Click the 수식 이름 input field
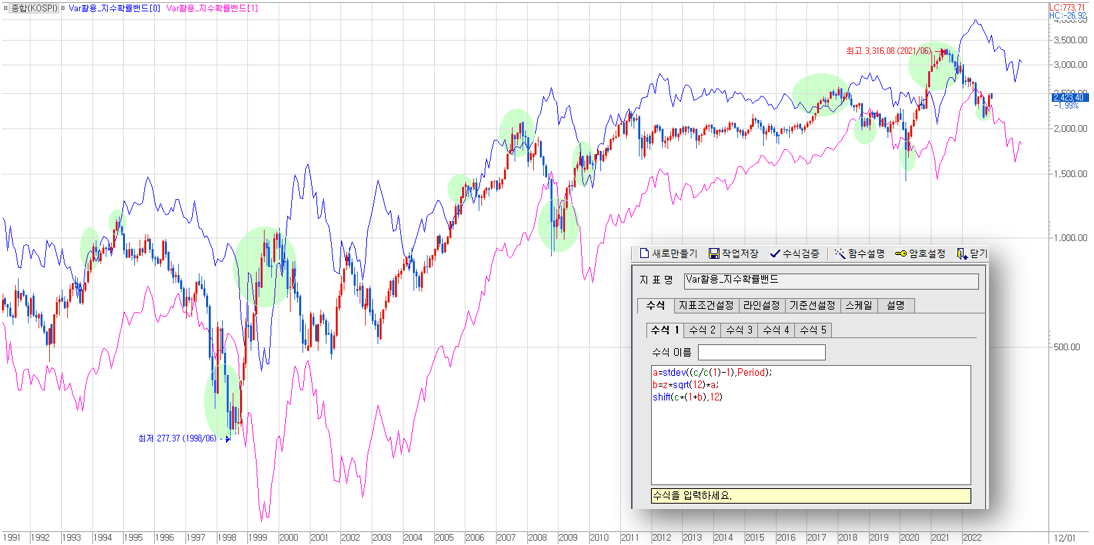The width and height of the screenshot is (1094, 545). [x=761, y=352]
